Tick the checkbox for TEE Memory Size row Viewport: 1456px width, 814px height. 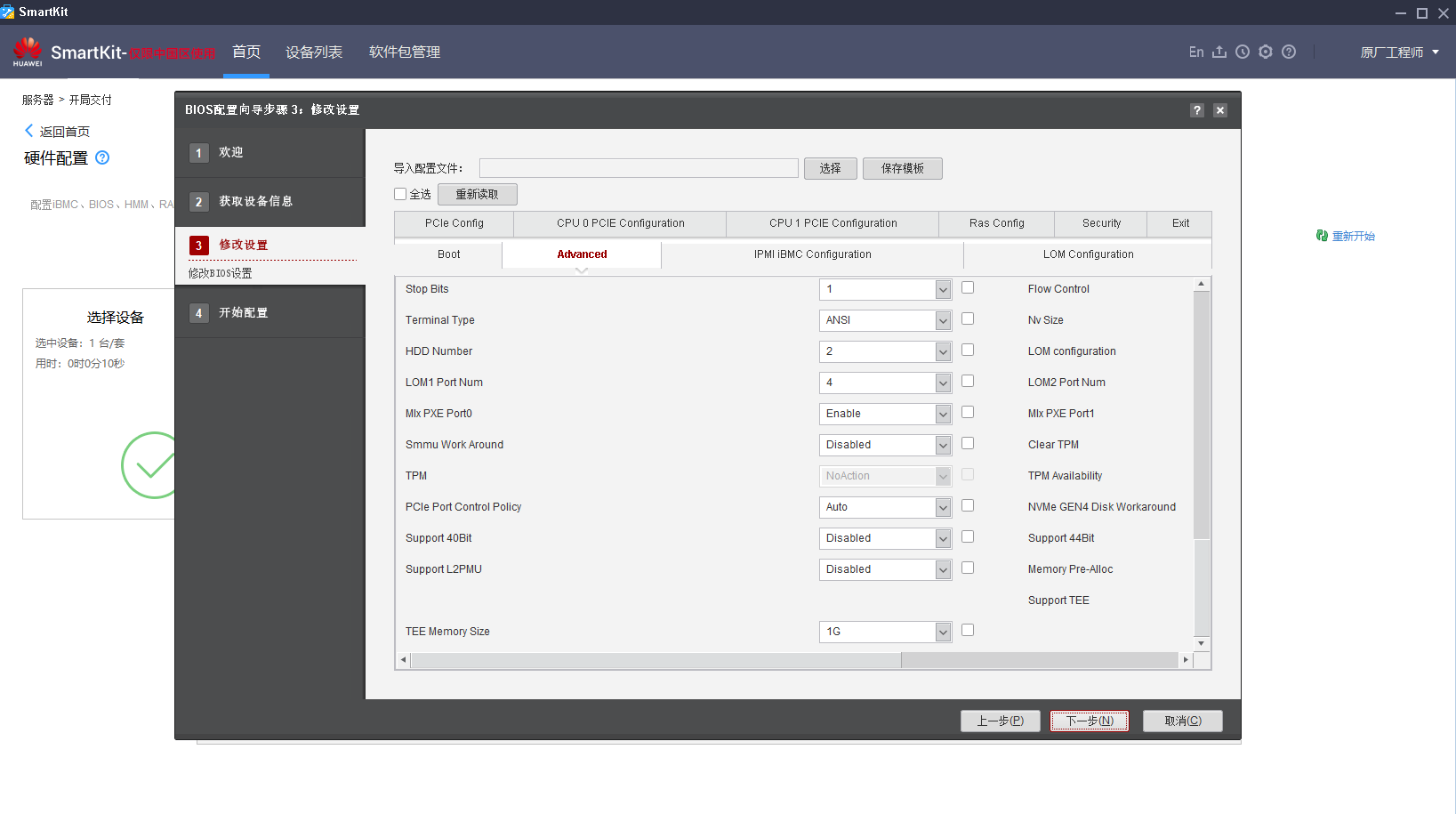(x=968, y=630)
